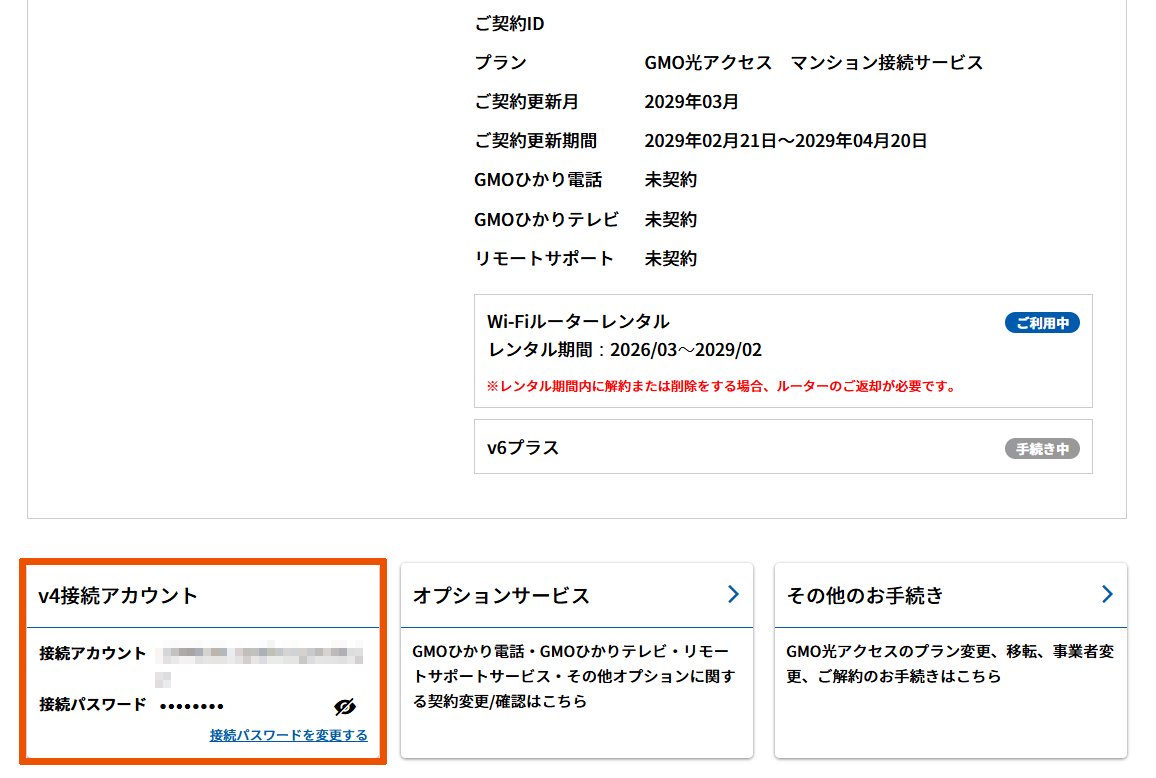Open the オプションサービス chevron arrow
This screenshot has width=1156, height=778.
733,594
